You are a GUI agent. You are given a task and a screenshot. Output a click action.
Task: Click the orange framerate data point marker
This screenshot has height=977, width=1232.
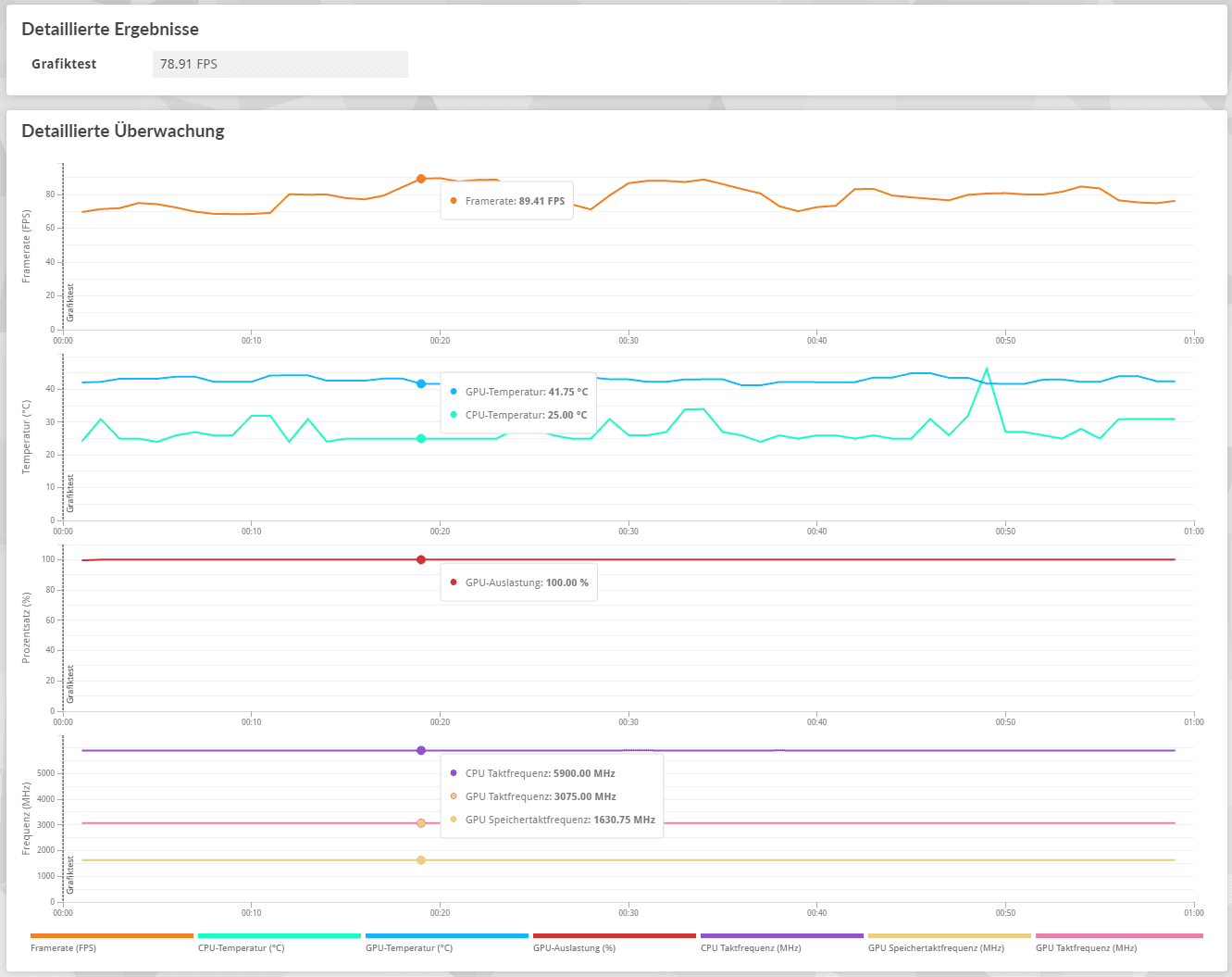[x=421, y=179]
